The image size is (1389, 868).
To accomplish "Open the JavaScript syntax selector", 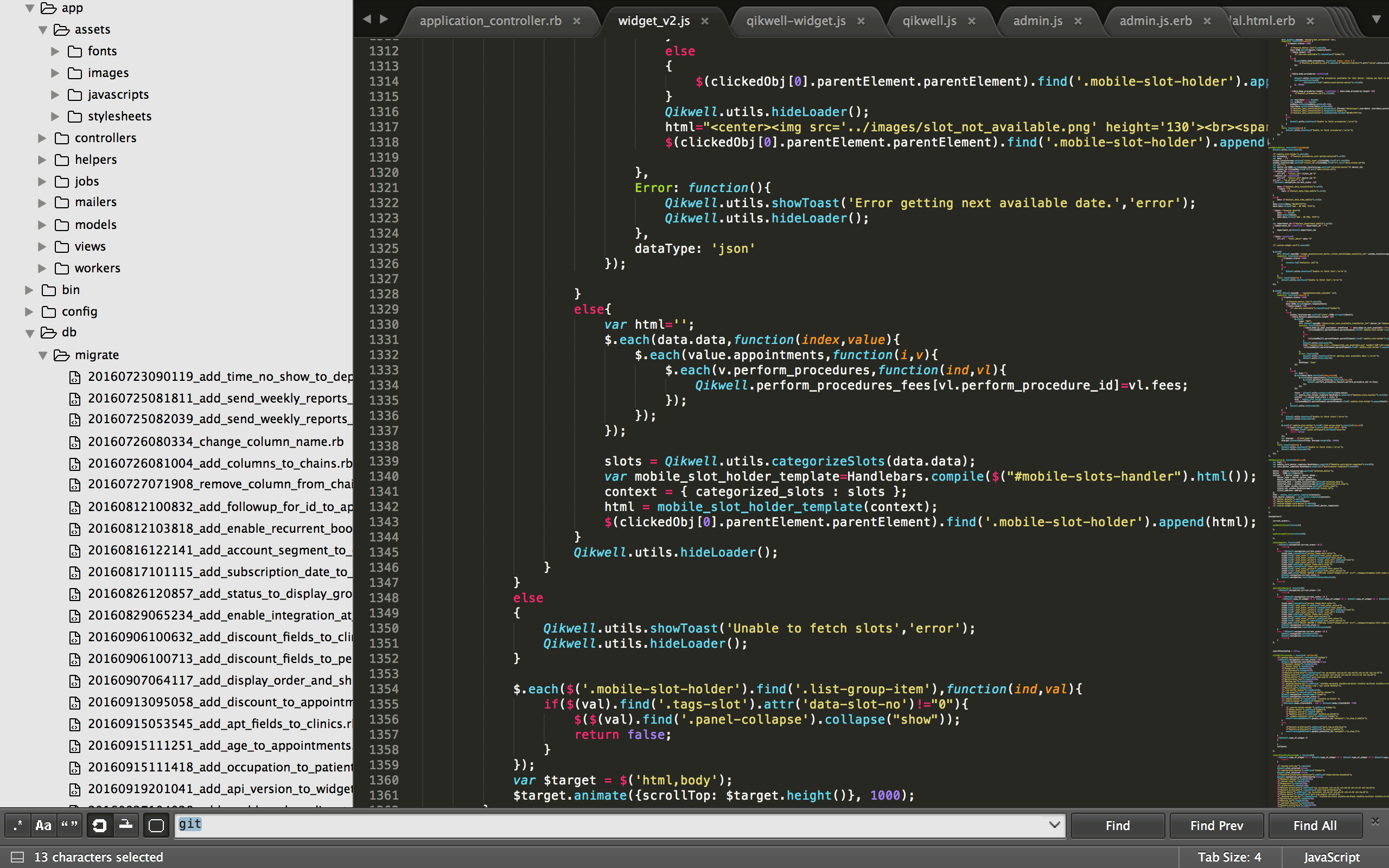I will tap(1331, 857).
